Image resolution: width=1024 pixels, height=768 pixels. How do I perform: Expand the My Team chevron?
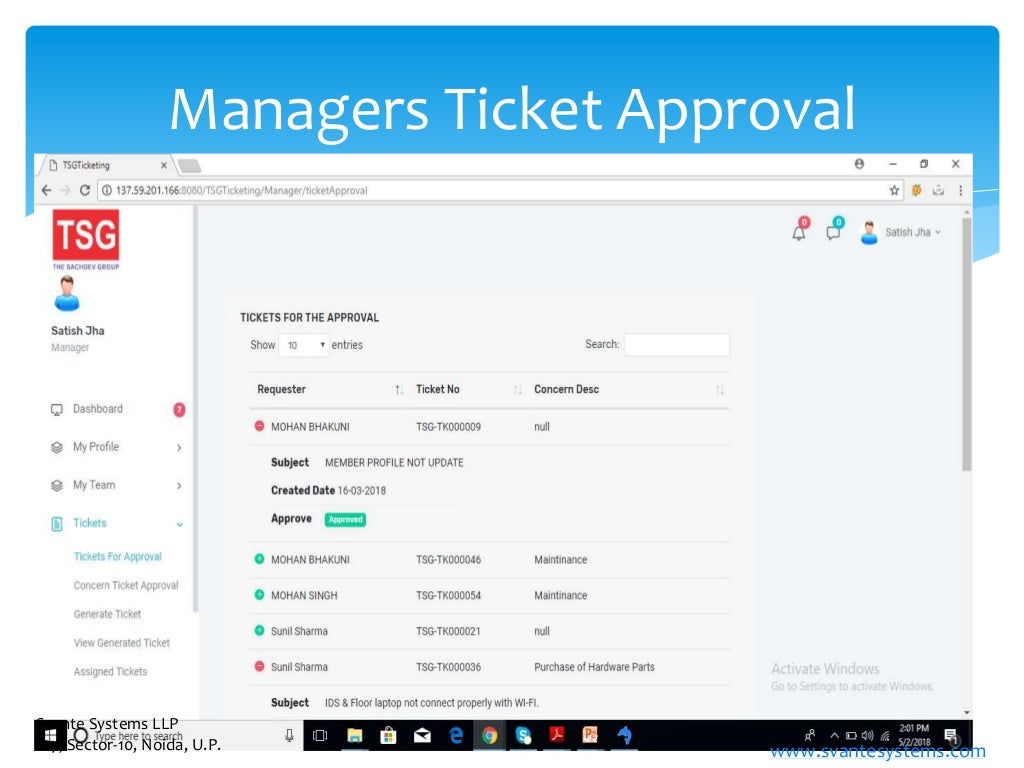[179, 486]
